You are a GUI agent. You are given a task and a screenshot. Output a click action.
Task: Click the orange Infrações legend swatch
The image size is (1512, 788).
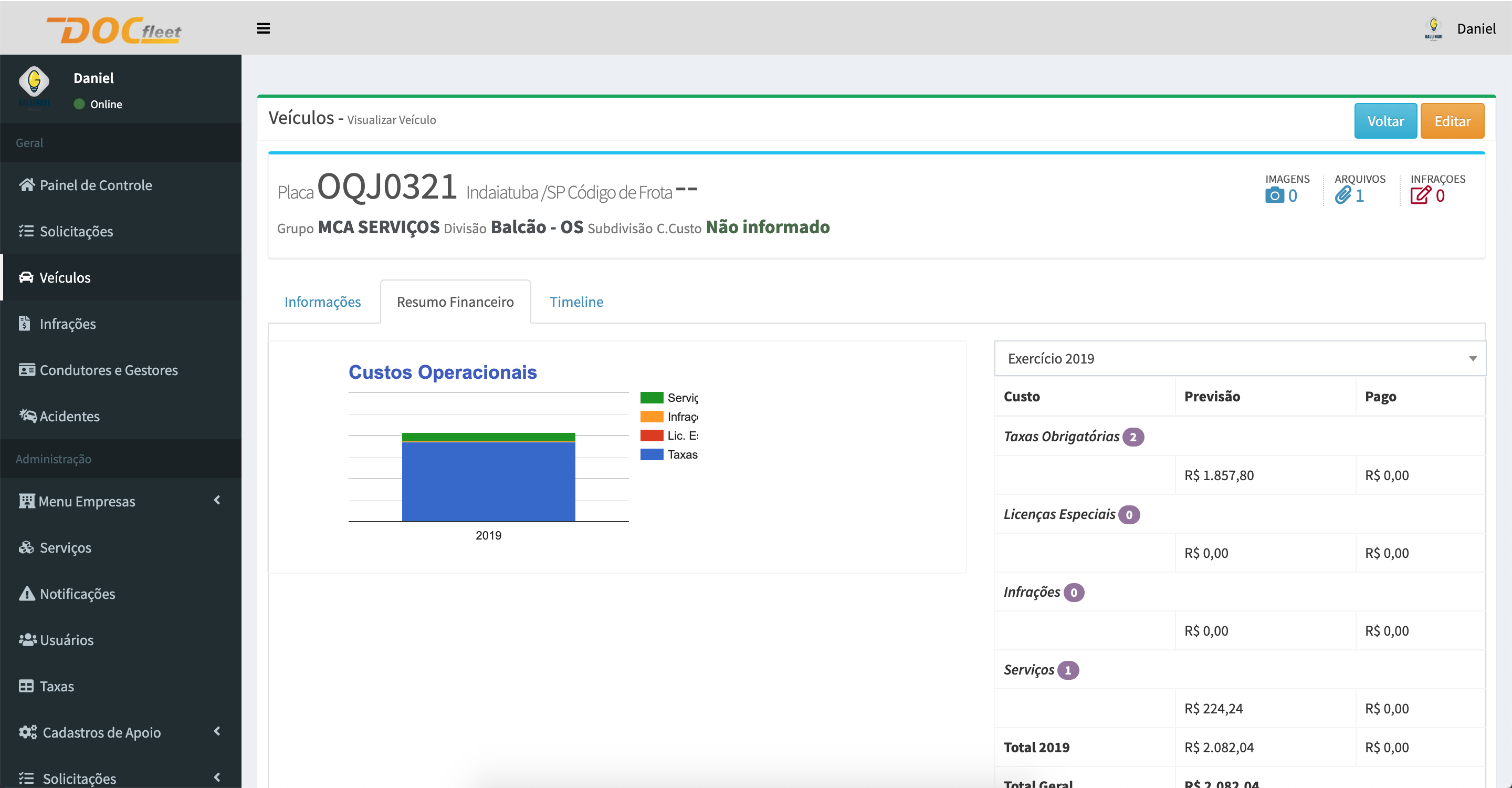(652, 416)
